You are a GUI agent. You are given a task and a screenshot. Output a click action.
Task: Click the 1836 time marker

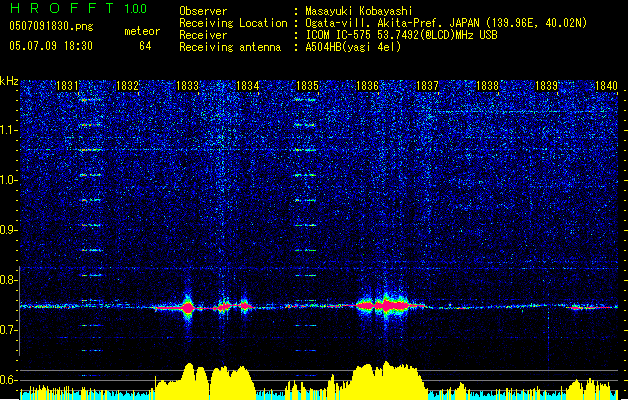367,86
